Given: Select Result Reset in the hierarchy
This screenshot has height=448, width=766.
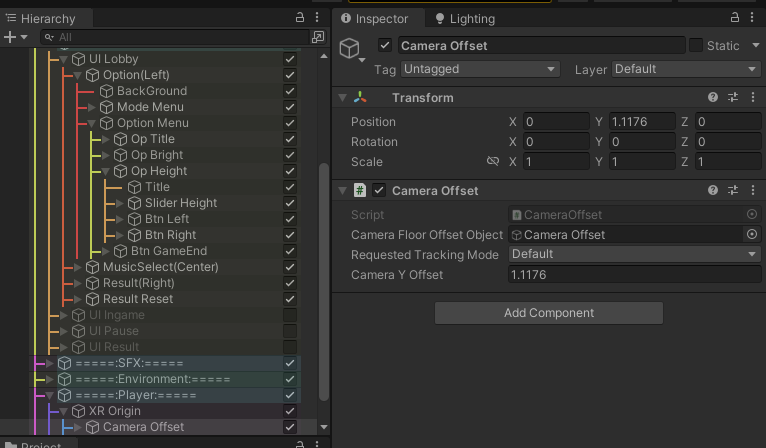Looking at the screenshot, I should (138, 299).
